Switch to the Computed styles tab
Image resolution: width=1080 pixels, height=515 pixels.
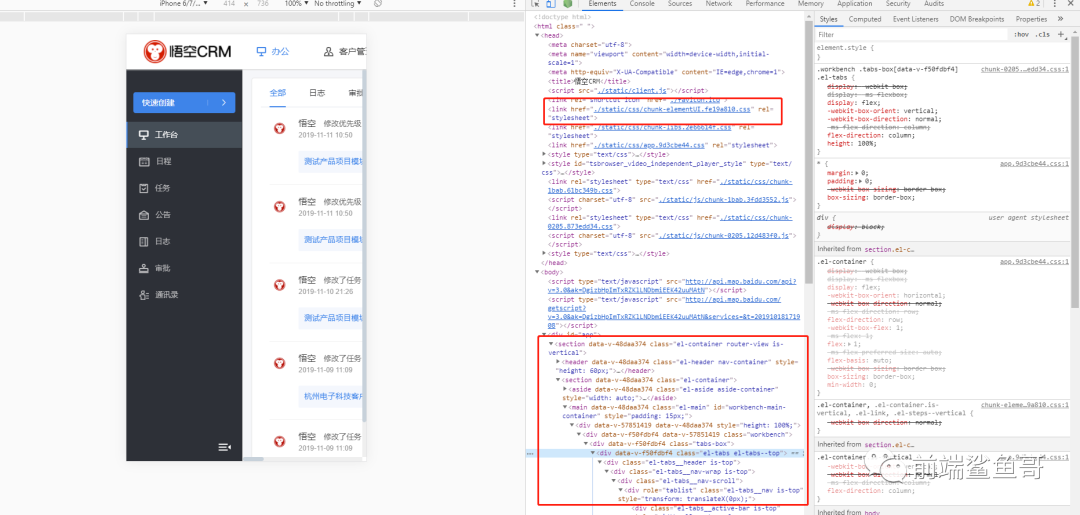coord(865,19)
